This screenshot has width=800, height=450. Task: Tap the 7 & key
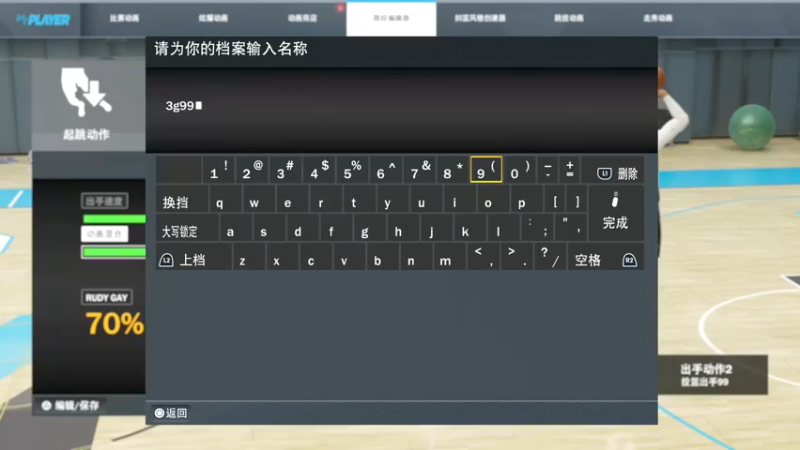[x=419, y=170]
